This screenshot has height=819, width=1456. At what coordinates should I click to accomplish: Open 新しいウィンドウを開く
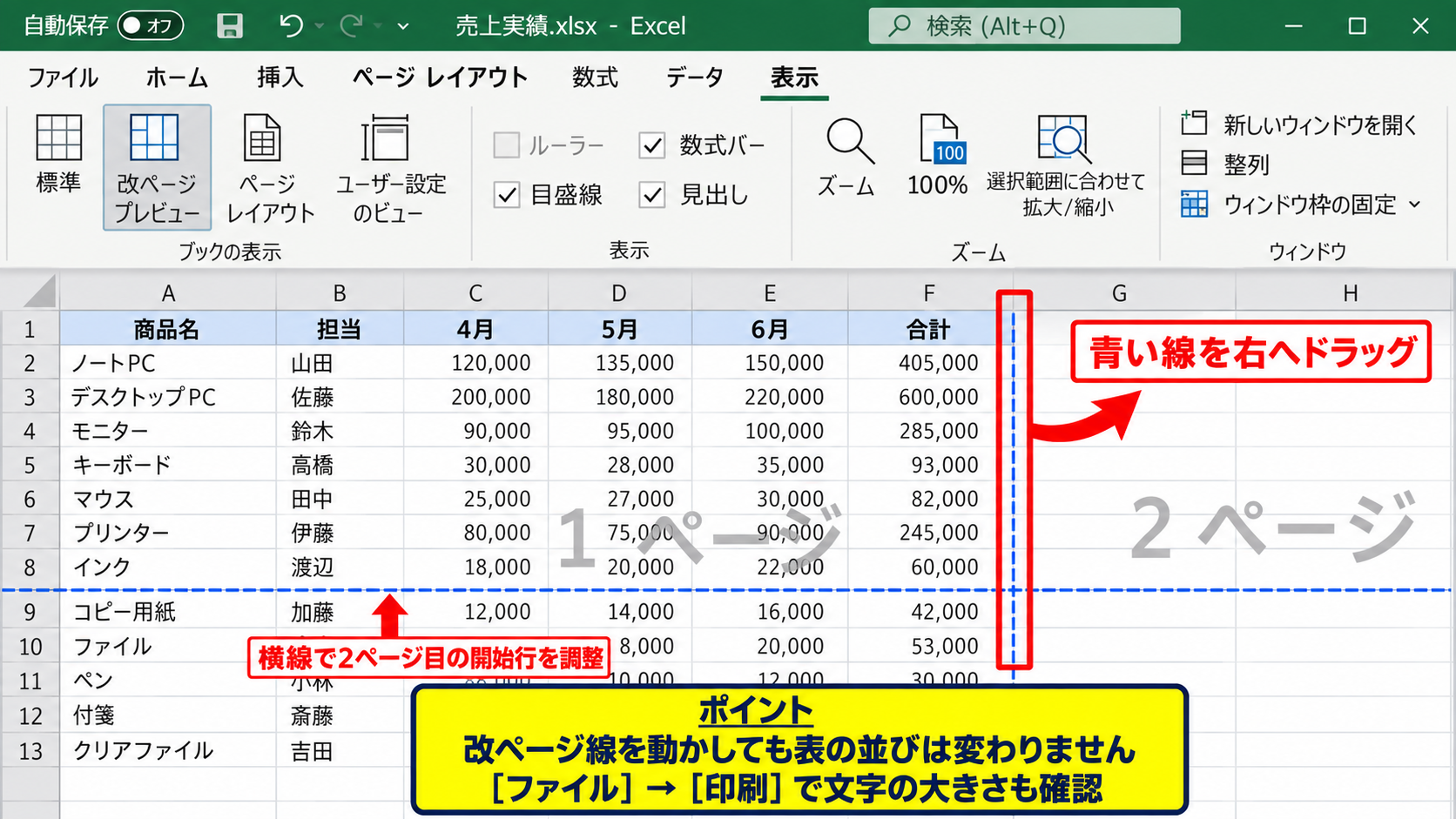1299,124
